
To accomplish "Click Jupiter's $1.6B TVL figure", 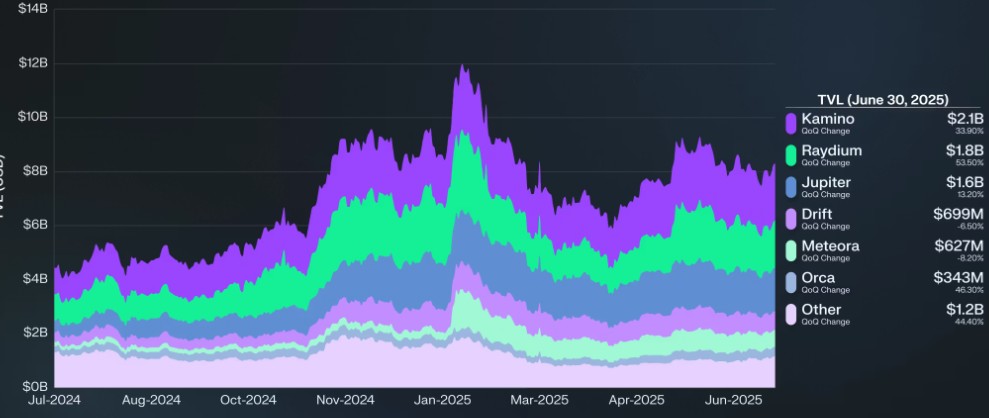I will tap(966, 182).
